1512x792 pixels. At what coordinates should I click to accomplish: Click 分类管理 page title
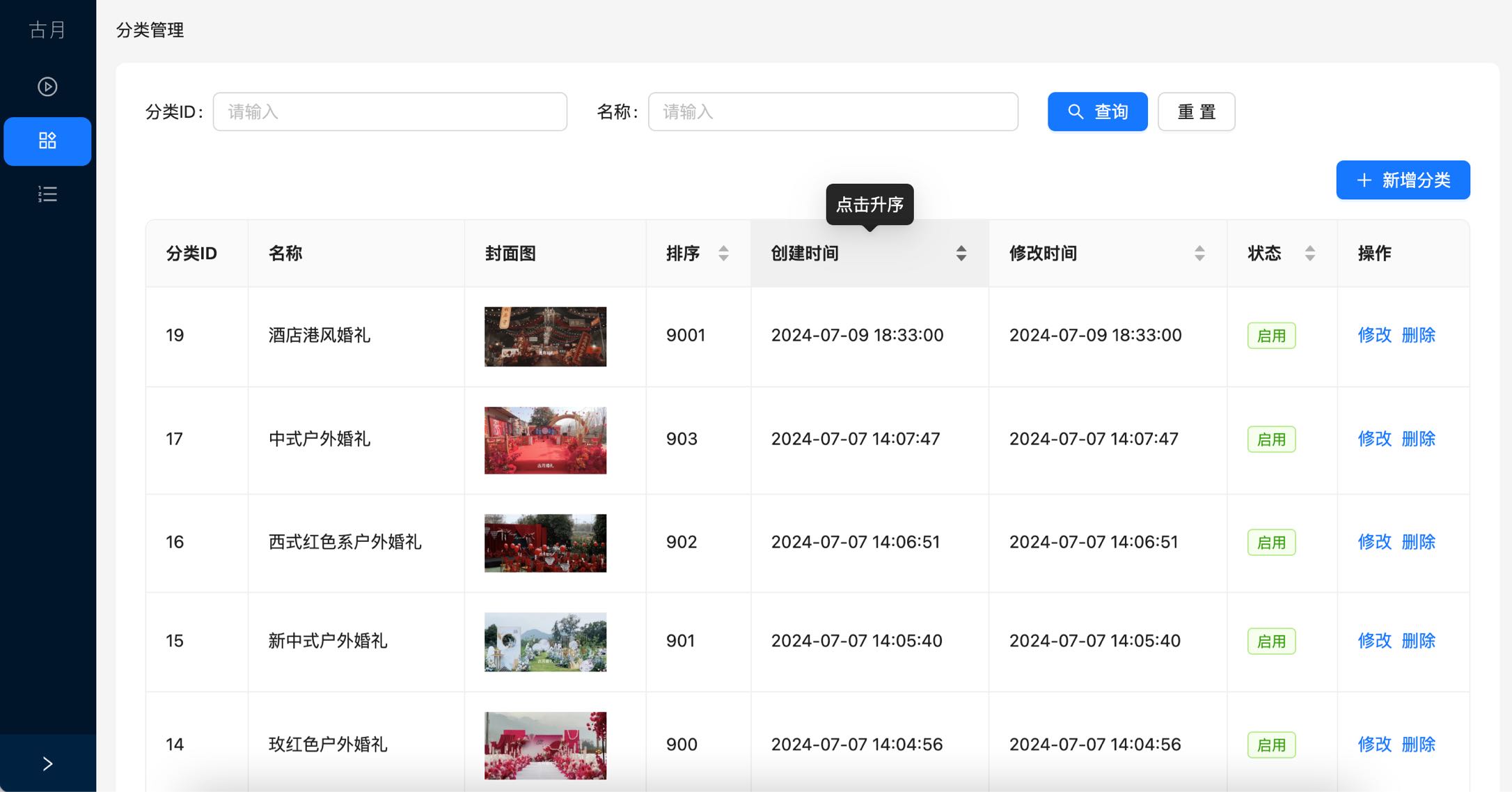coord(150,30)
